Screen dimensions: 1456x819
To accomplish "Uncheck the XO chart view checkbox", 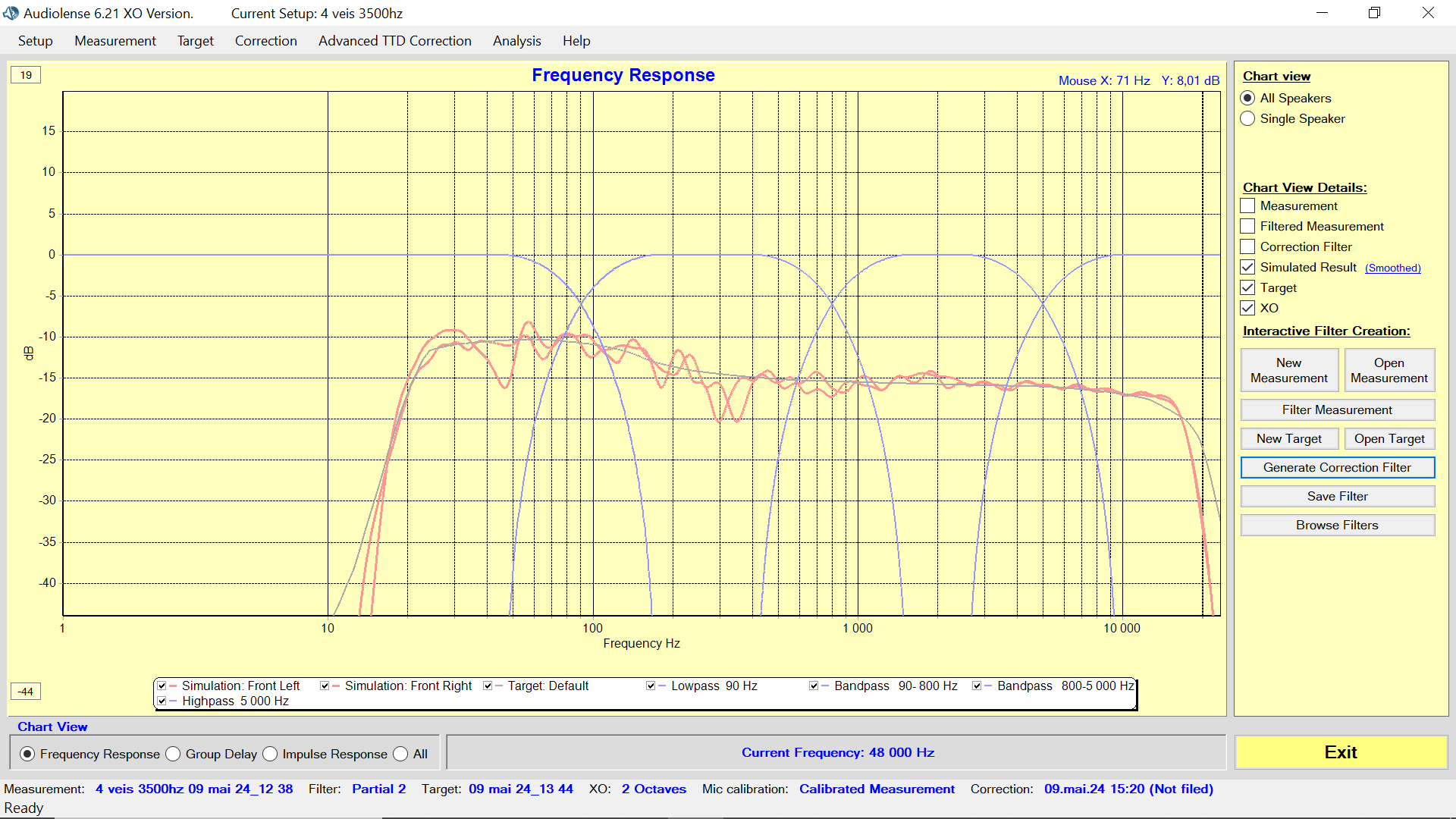I will click(x=1247, y=308).
